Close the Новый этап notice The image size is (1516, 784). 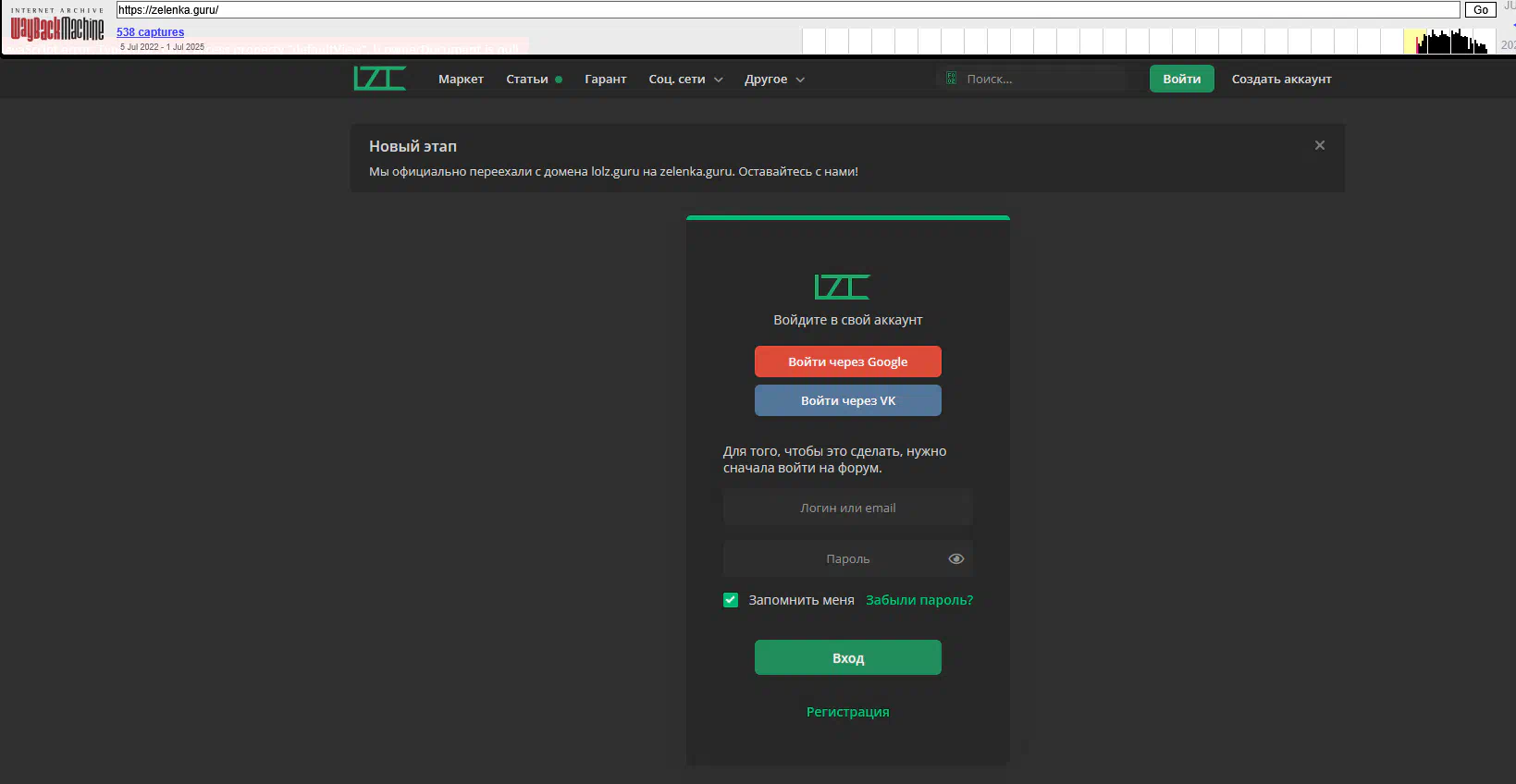pyautogui.click(x=1320, y=145)
